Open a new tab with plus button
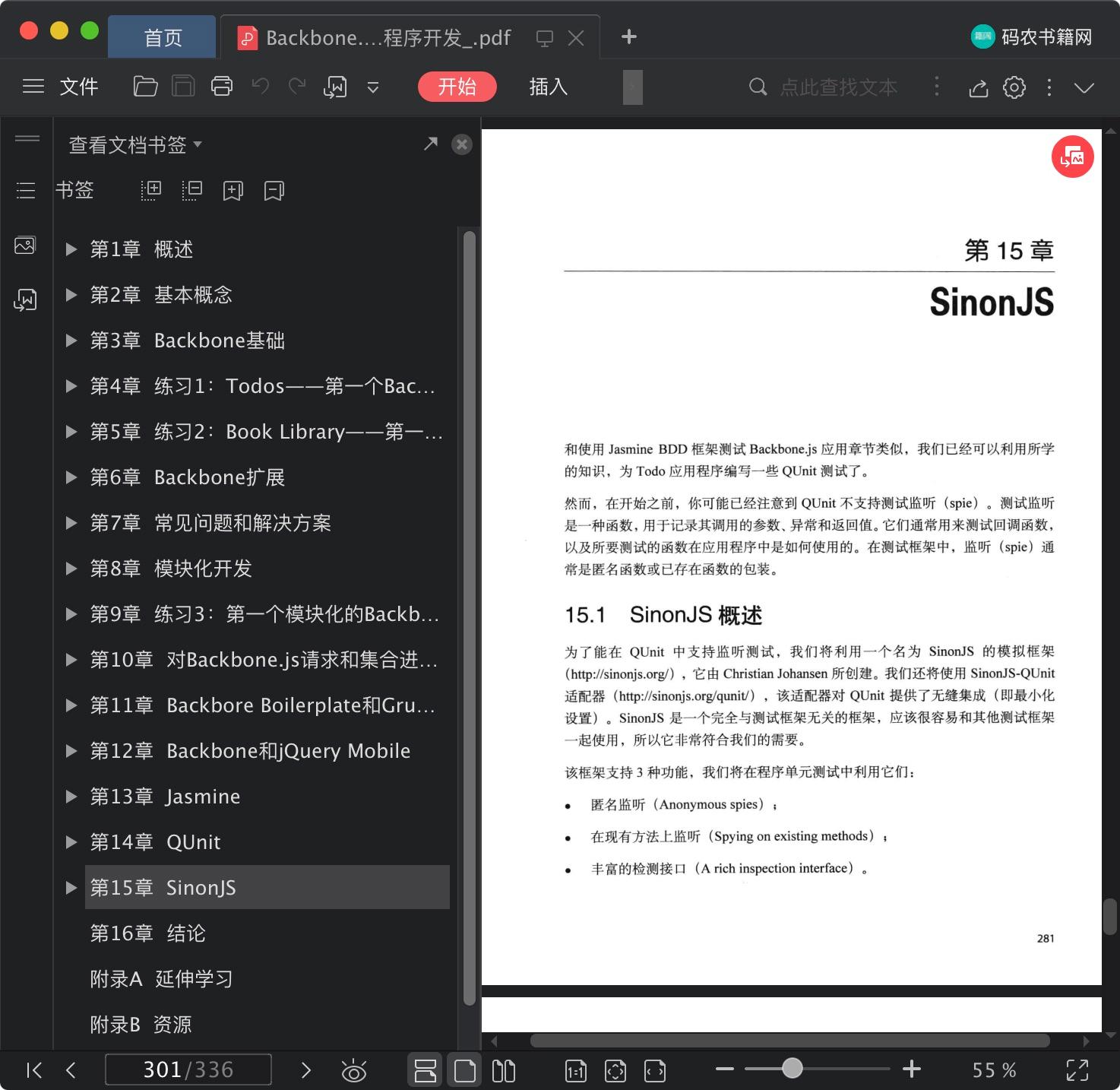The image size is (1120, 1090). point(628,36)
